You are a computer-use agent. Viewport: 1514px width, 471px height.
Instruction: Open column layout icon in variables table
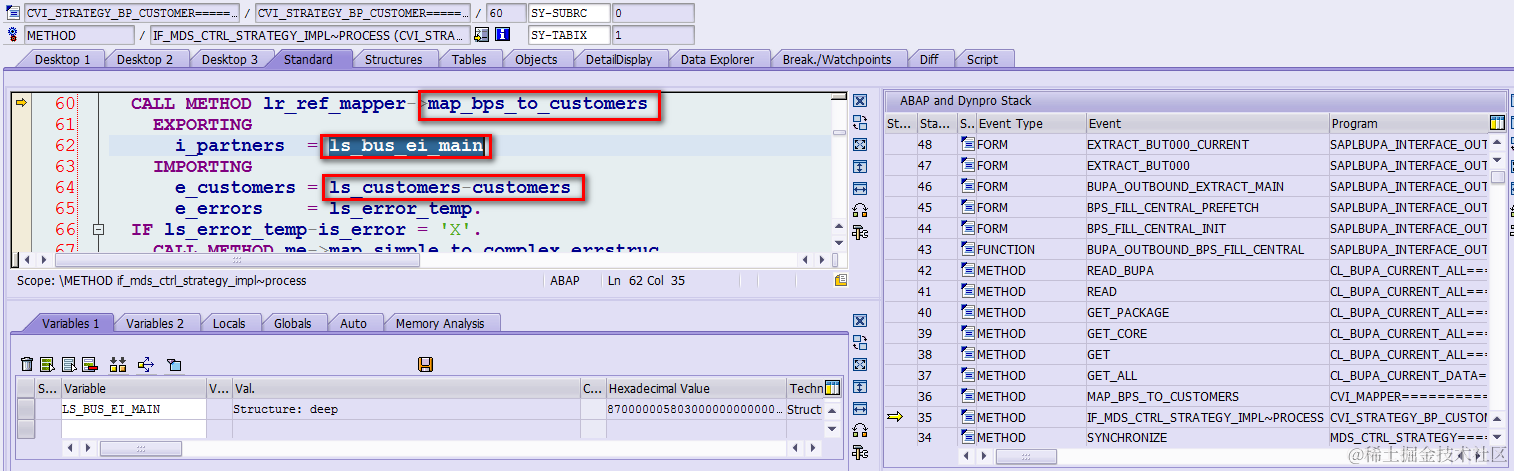coord(832,388)
